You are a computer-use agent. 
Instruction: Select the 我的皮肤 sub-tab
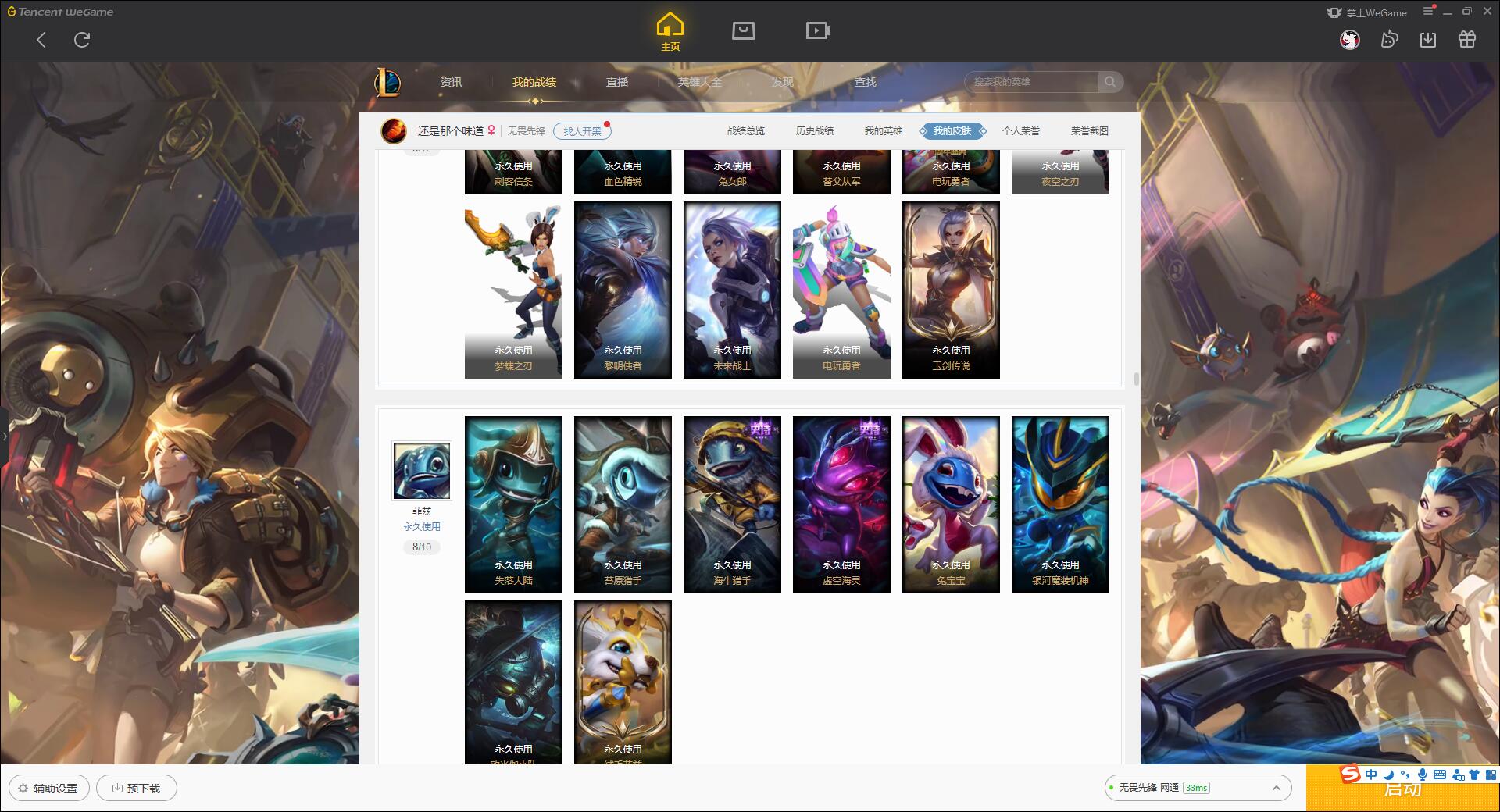click(x=952, y=131)
